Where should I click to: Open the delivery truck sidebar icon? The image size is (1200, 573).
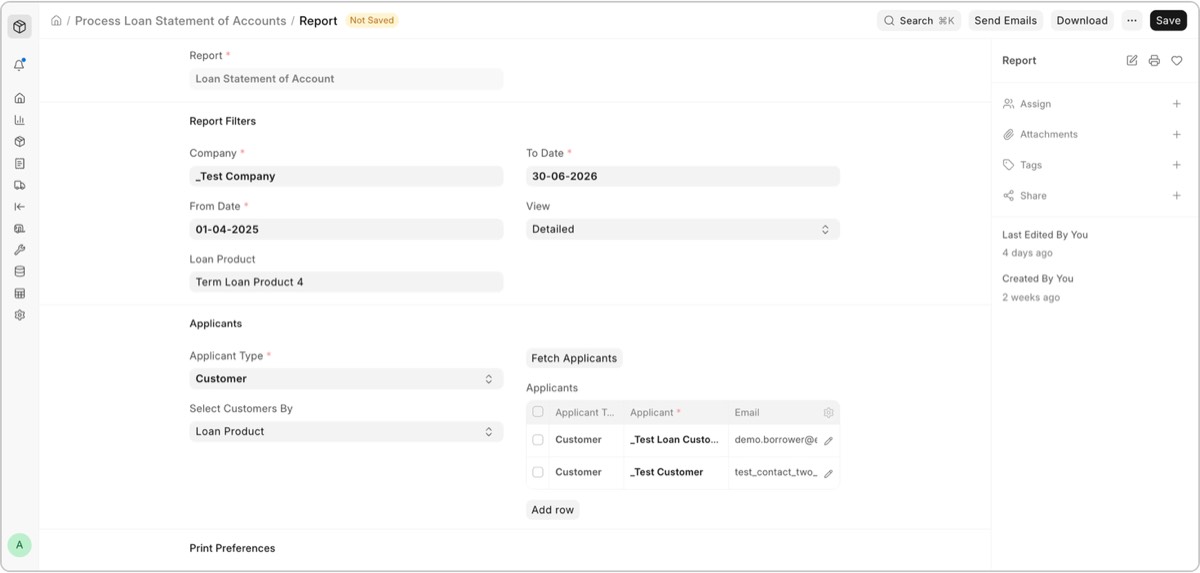coord(19,185)
